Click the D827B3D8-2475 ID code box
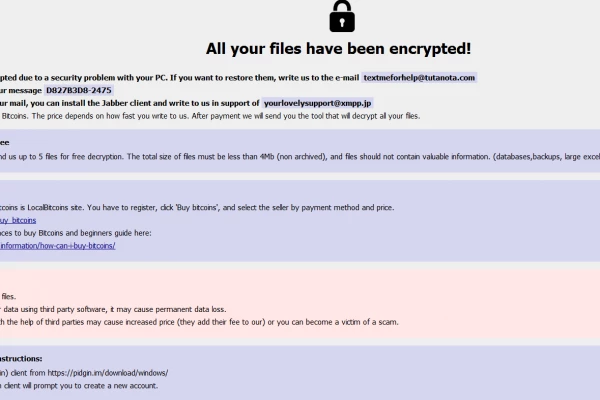 [79, 90]
